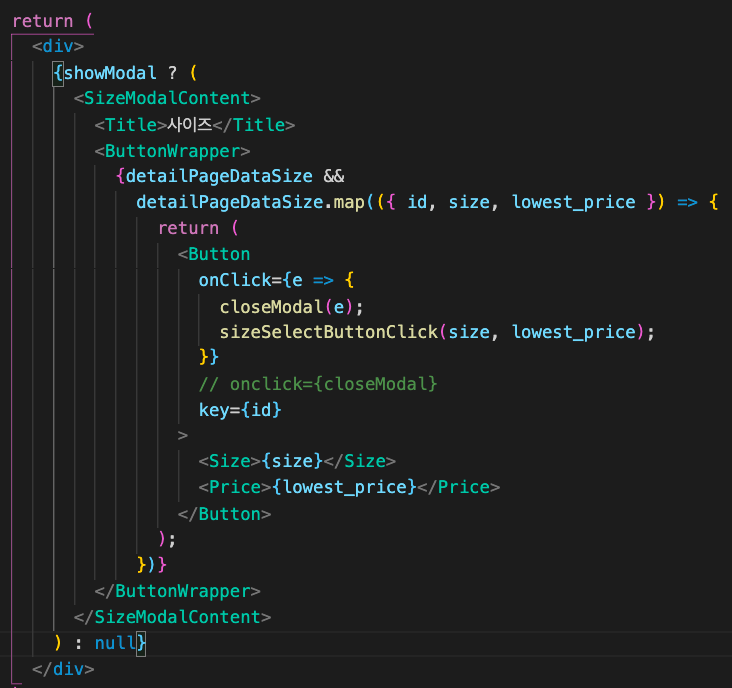732x688 pixels.
Task: Click the closing div tag
Action: point(63,669)
